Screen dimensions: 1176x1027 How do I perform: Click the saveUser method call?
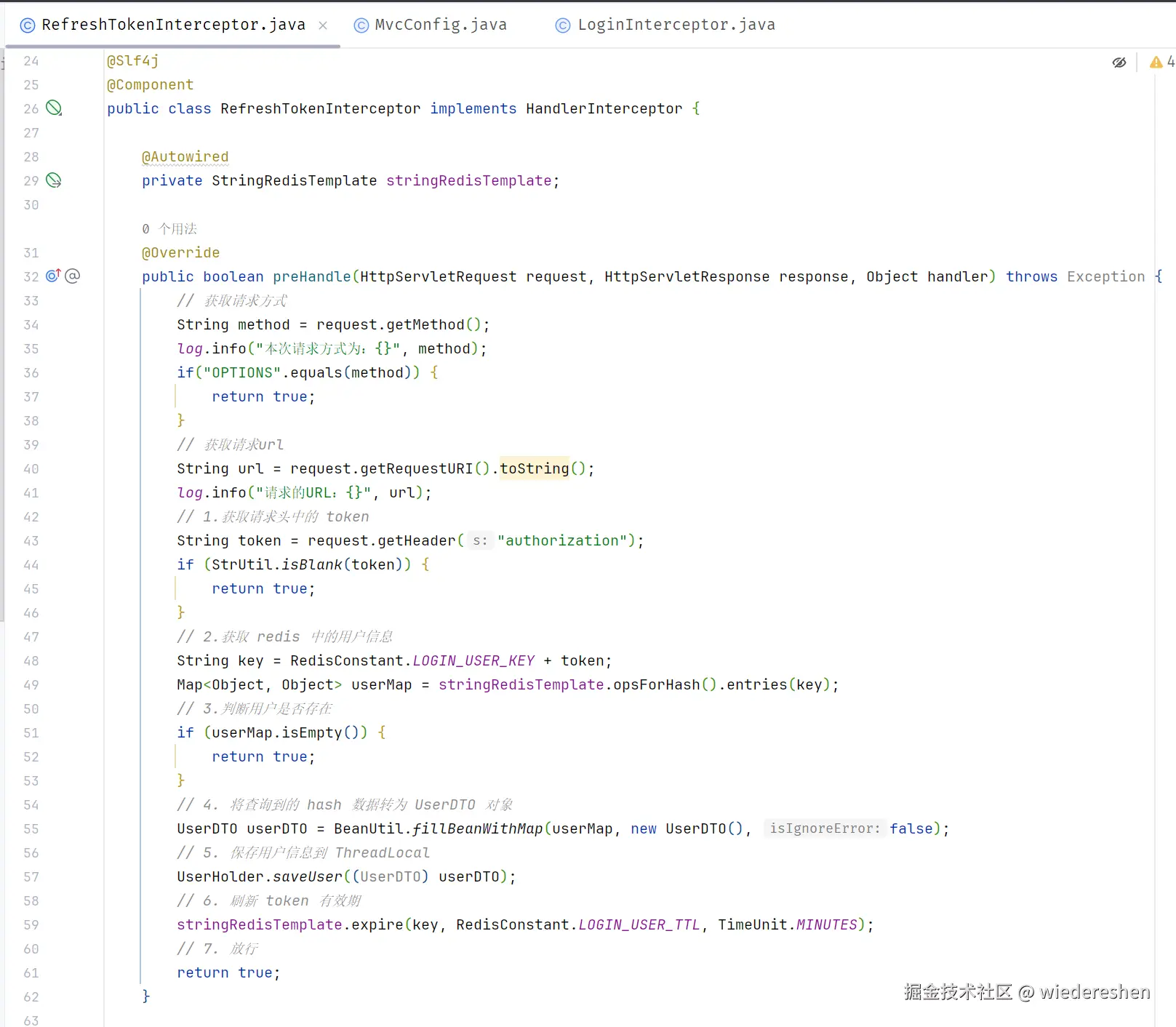click(308, 876)
